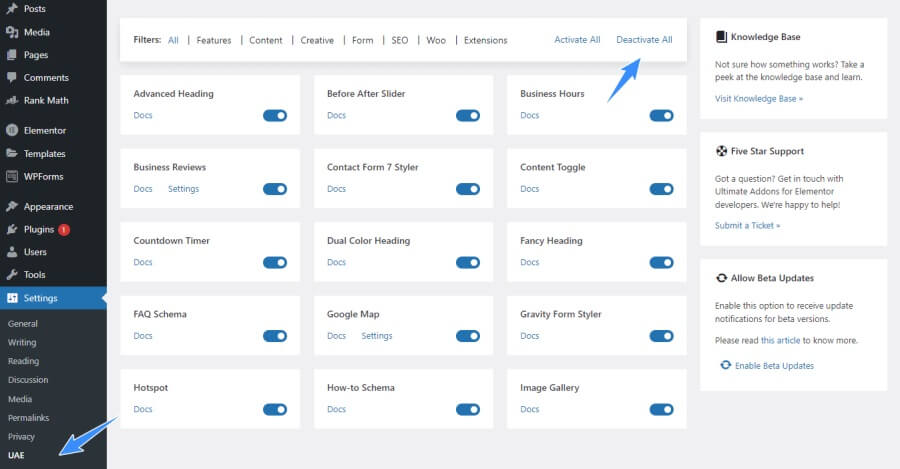Turn off Contact Form 7 Styler
The height and width of the screenshot is (469, 900).
468,189
